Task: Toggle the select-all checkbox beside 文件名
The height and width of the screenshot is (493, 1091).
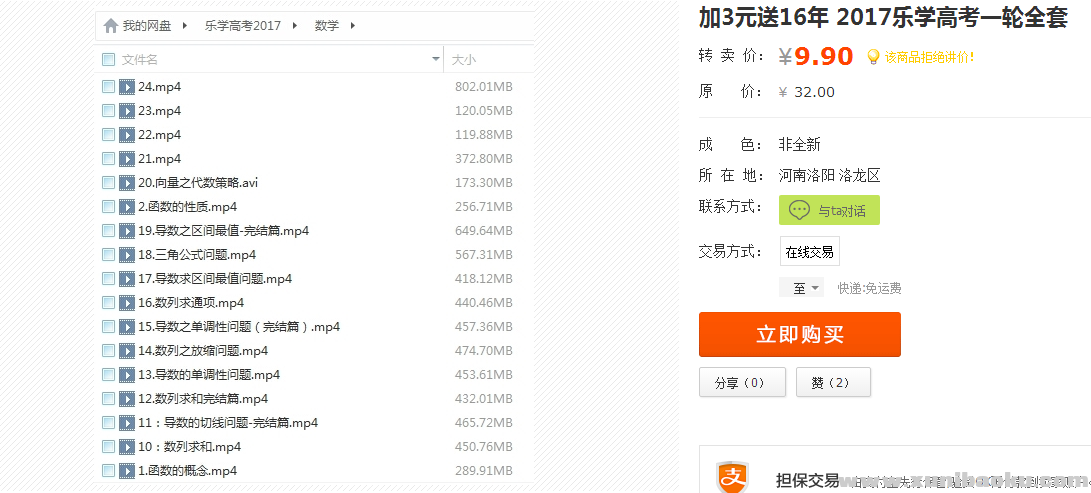Action: click(108, 60)
